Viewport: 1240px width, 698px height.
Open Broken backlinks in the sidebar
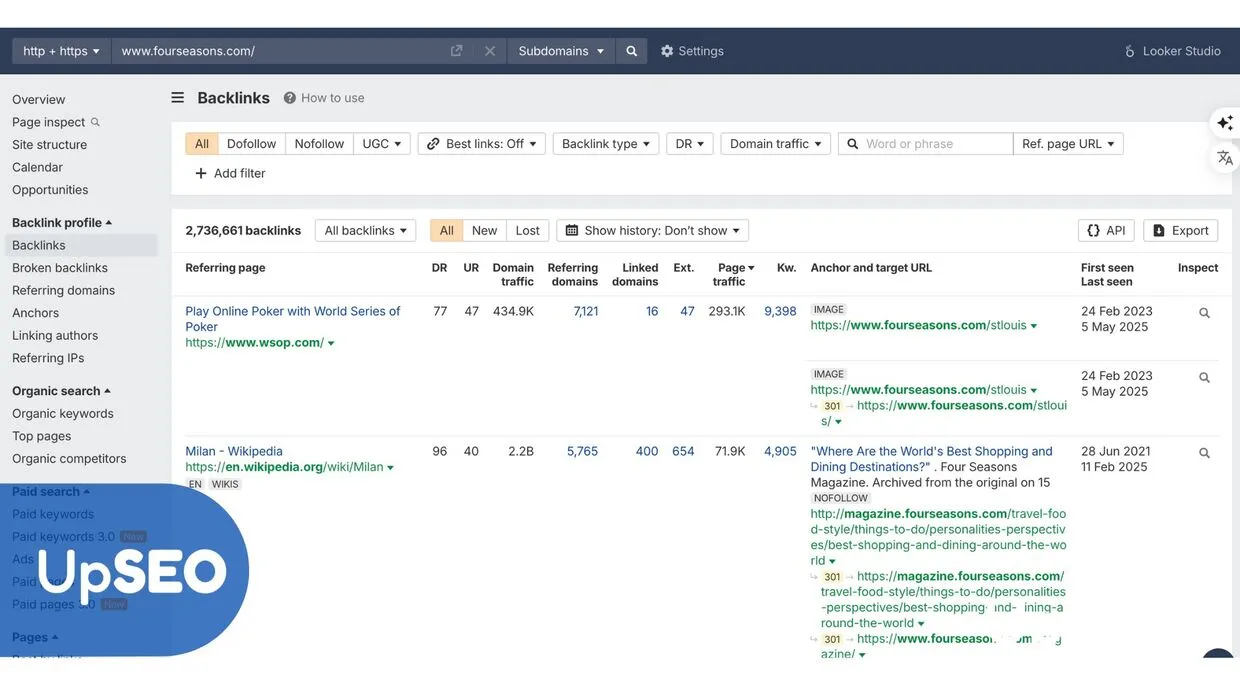tap(60, 268)
